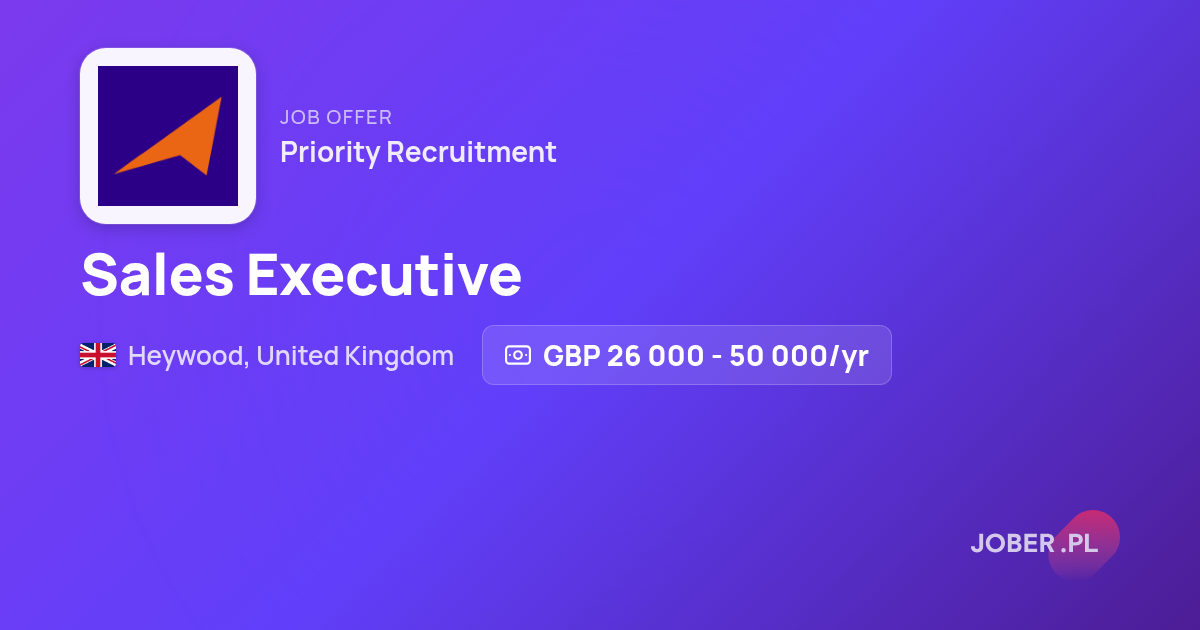Image resolution: width=1200 pixels, height=630 pixels.
Task: Click the Heywood location text
Action: pos(185,356)
